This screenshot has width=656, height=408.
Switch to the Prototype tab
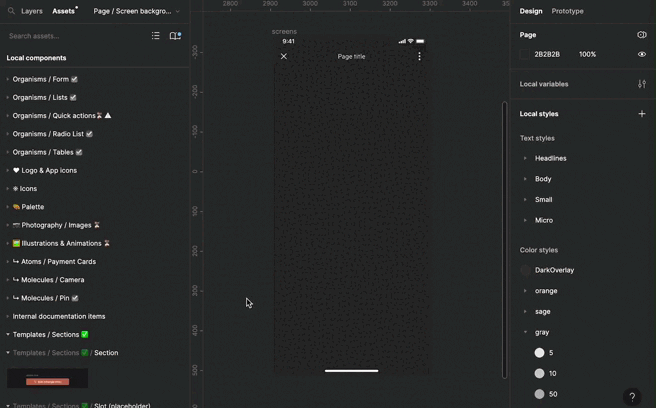[568, 11]
